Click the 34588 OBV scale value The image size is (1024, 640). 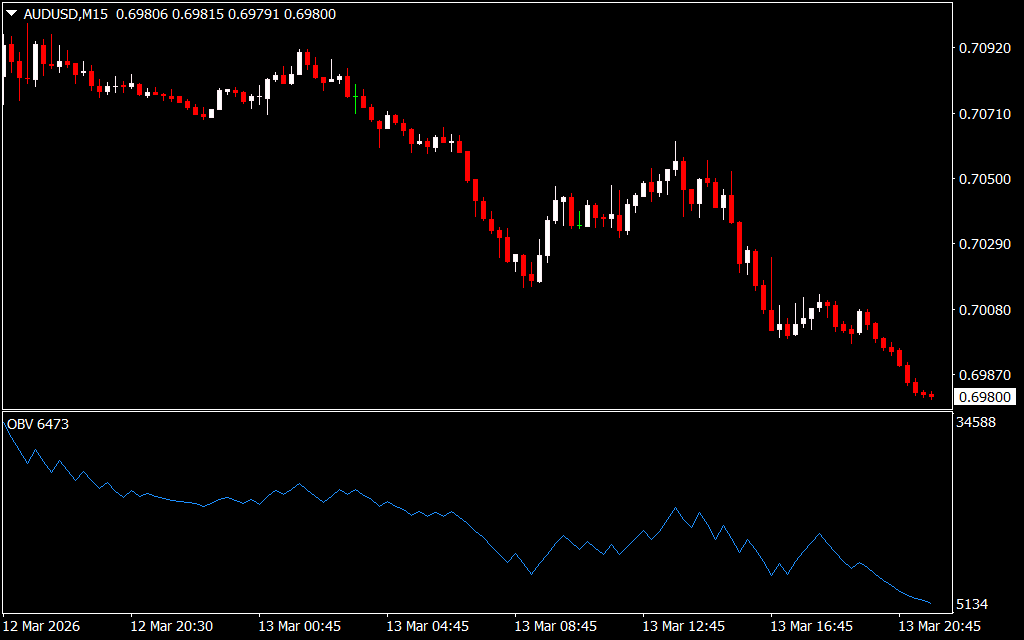(975, 423)
